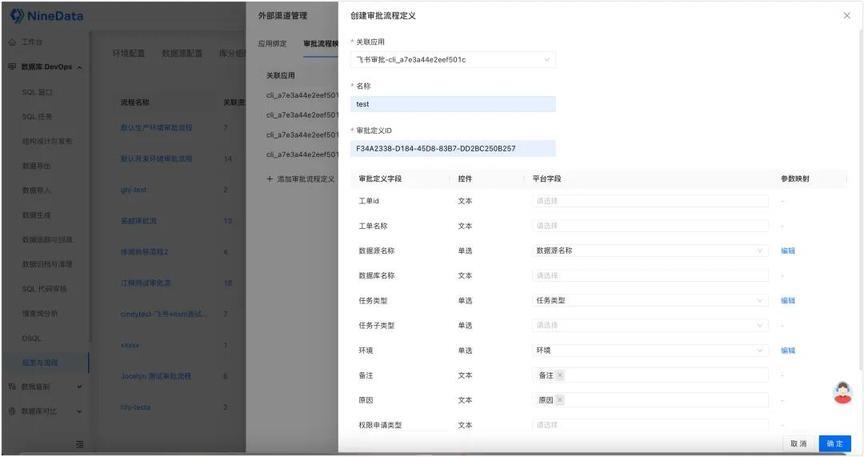The width and height of the screenshot is (864, 457).
Task: Expand the 数据源名称 platform field dropdown
Action: click(x=650, y=250)
